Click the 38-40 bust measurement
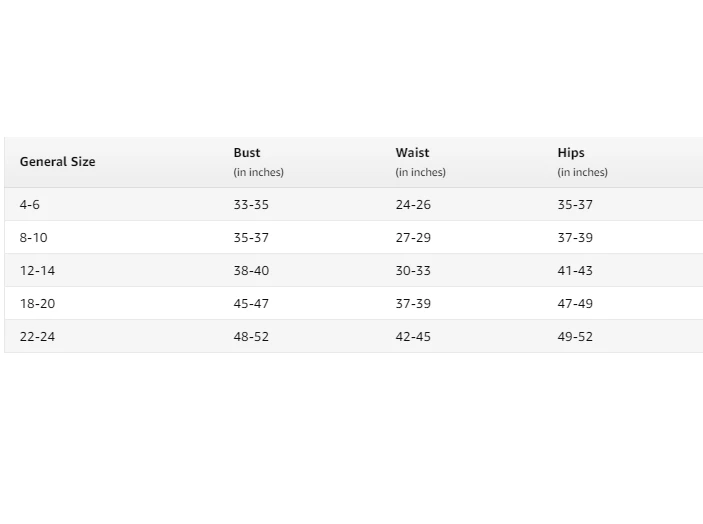 (x=251, y=271)
